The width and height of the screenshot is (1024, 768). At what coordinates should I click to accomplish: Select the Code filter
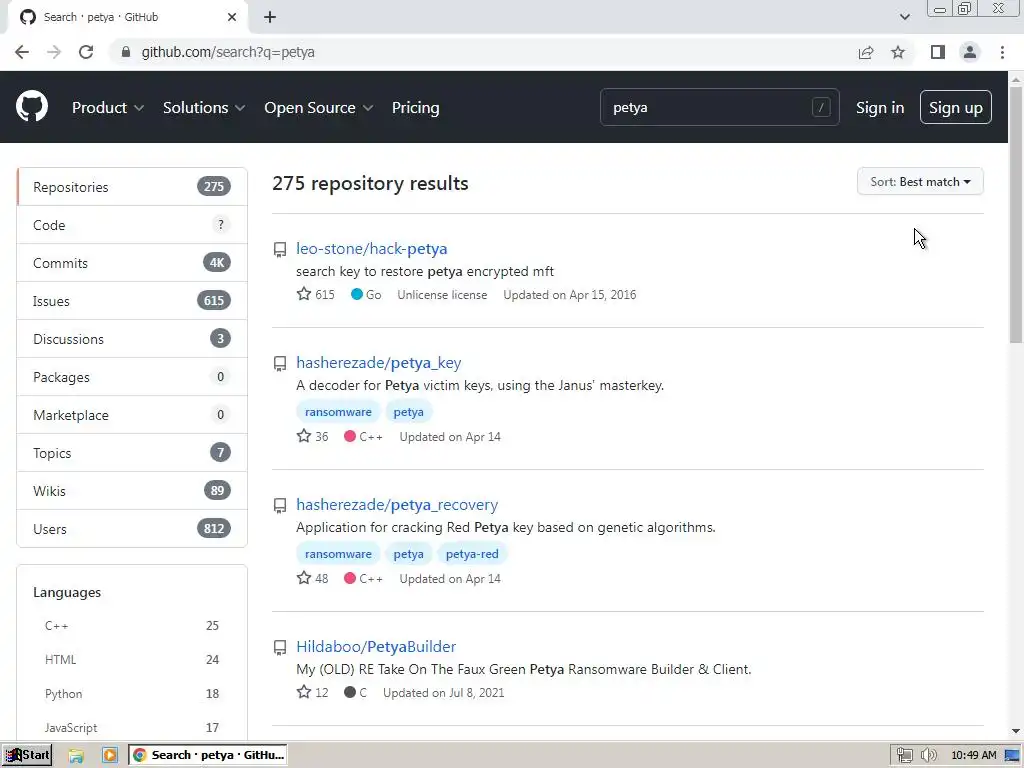point(132,225)
